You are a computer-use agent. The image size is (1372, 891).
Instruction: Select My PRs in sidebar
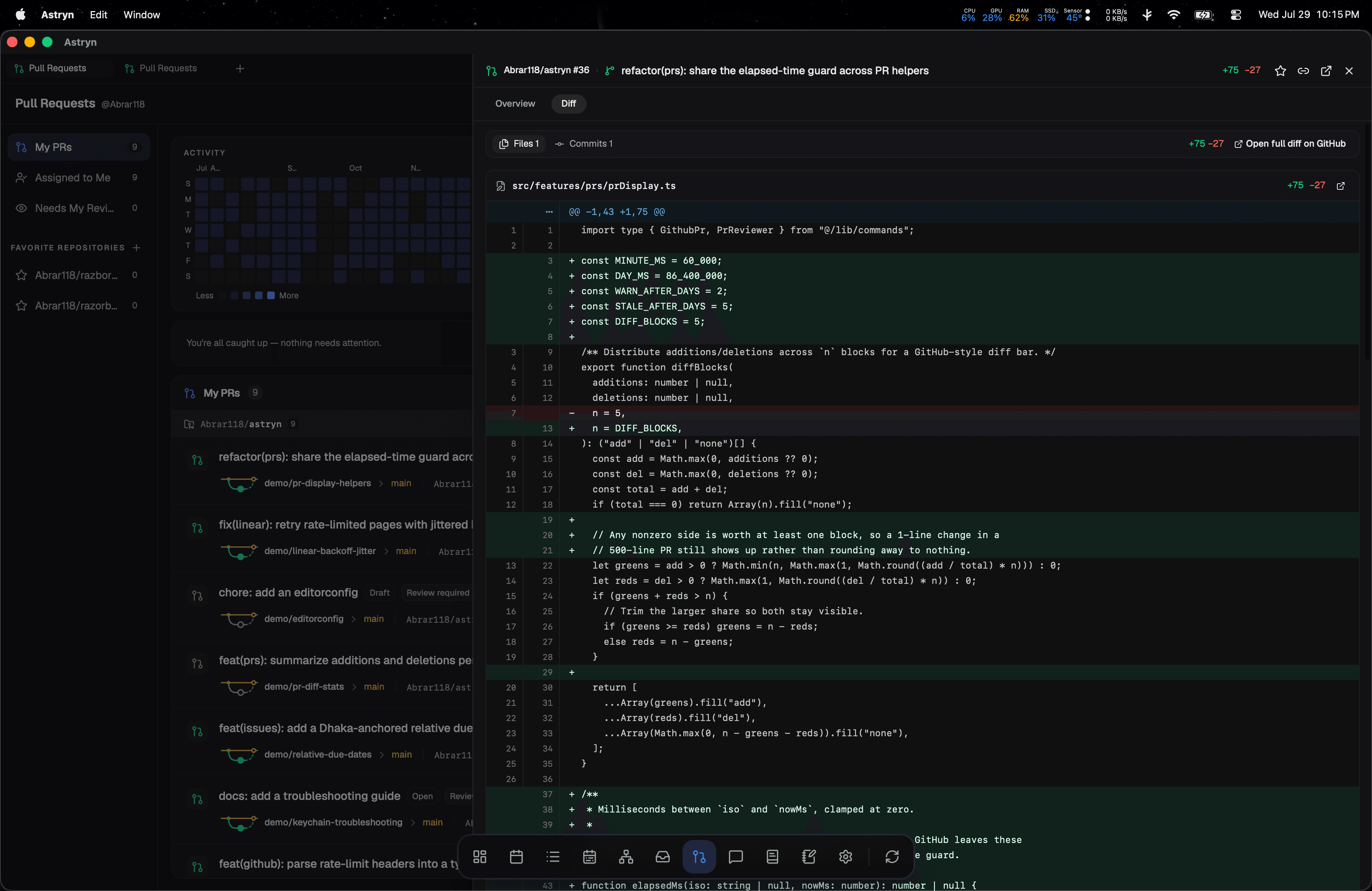click(x=79, y=147)
